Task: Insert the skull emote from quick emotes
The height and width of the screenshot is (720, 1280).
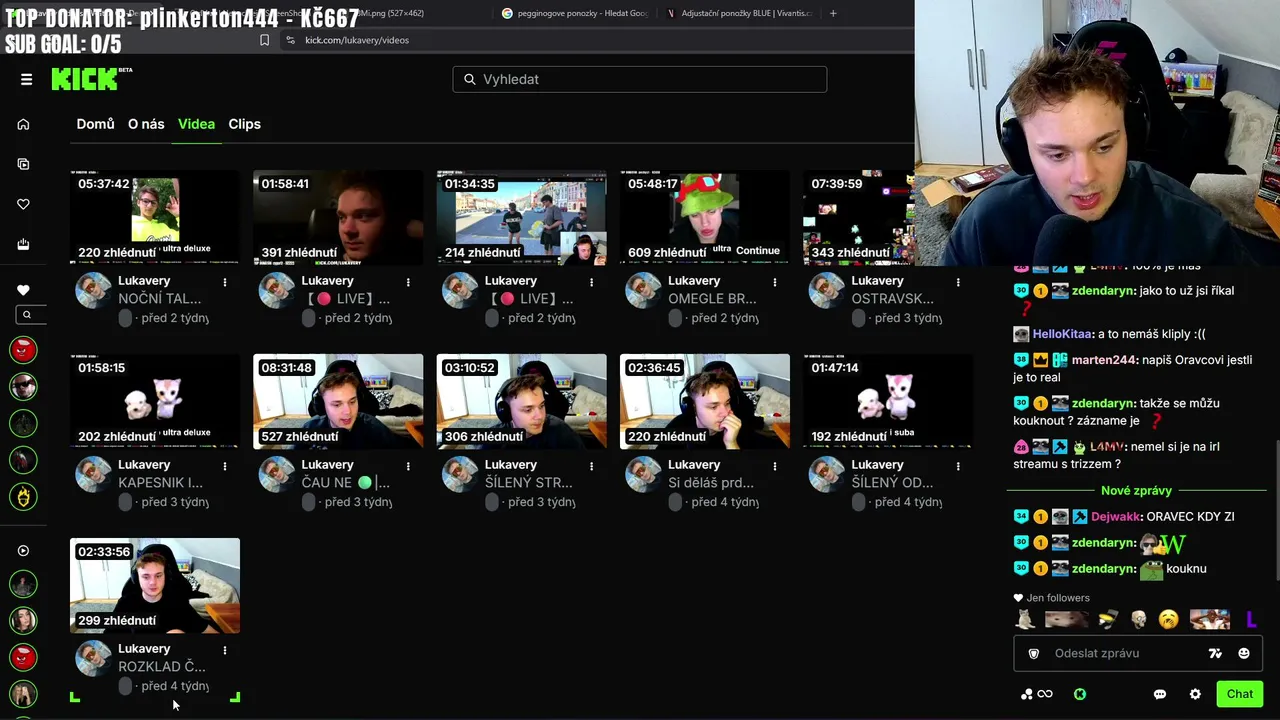Action: coord(1138,620)
